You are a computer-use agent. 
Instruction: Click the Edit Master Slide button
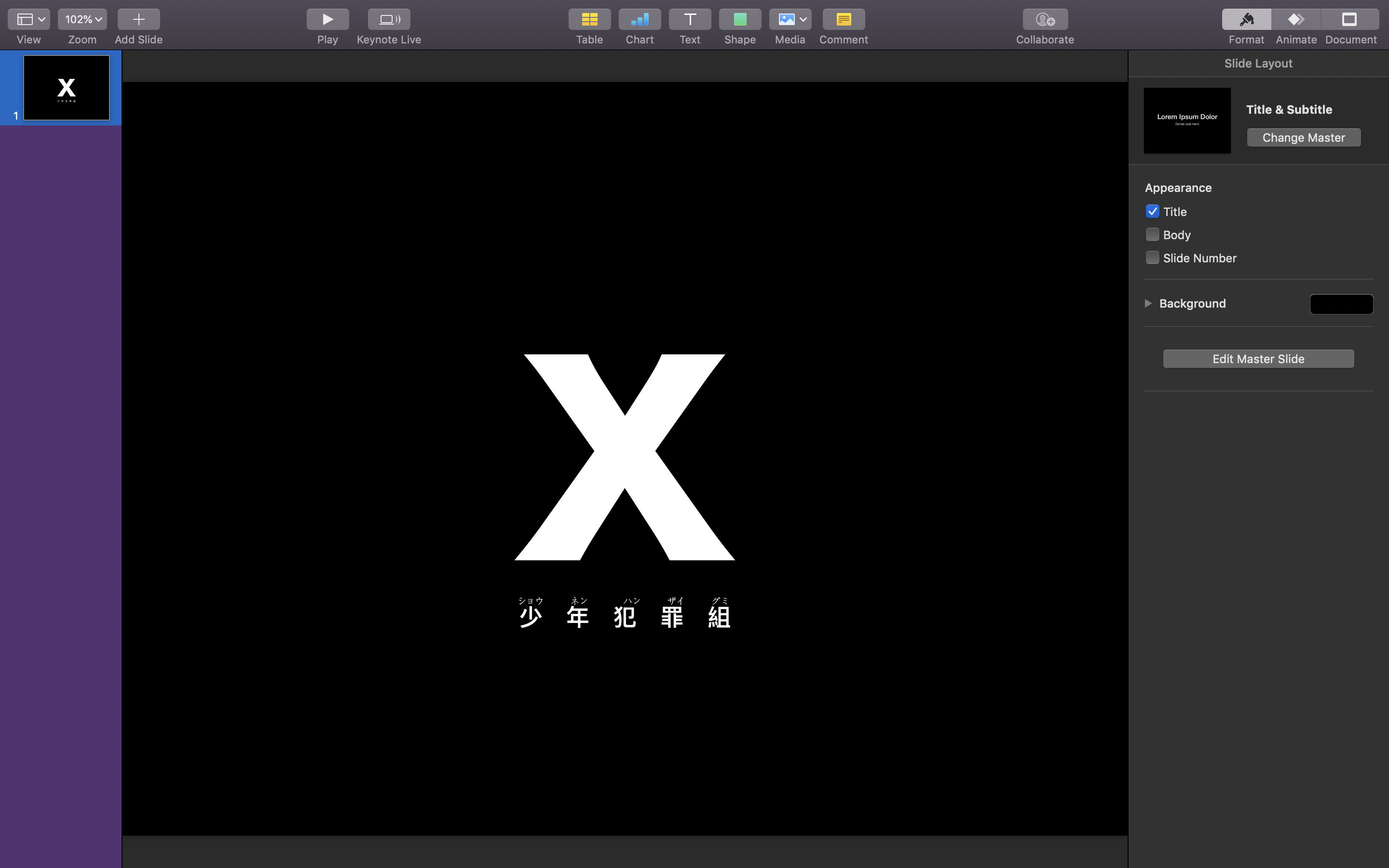pyautogui.click(x=1258, y=359)
